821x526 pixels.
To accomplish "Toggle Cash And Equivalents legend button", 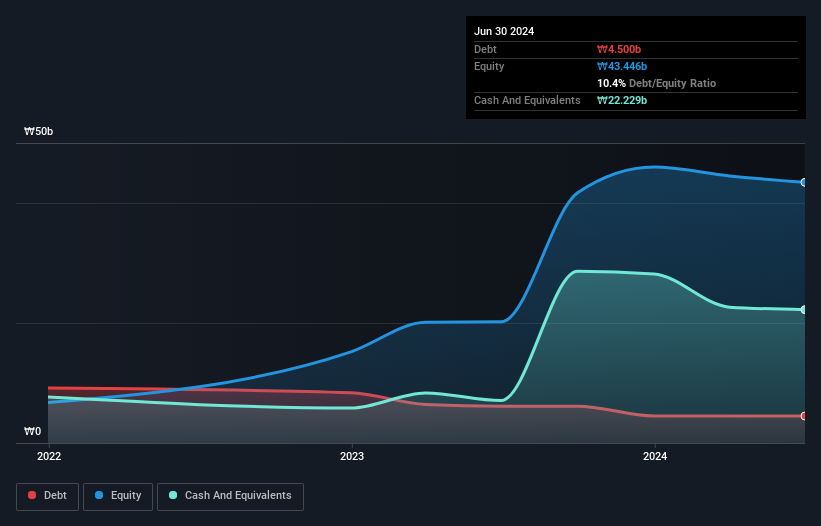I will [230, 496].
